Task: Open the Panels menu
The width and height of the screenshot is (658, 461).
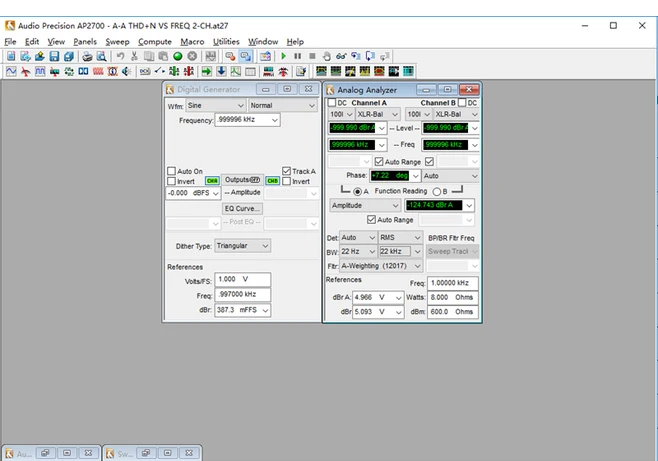Action: point(85,42)
